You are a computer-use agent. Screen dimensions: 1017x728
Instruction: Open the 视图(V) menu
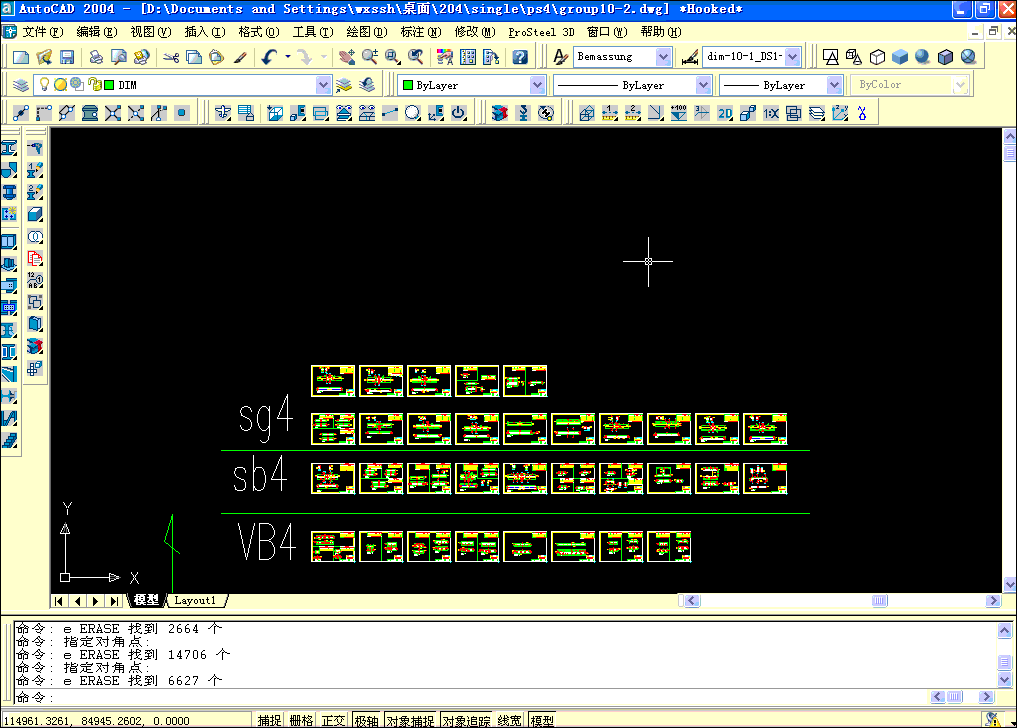[x=150, y=32]
